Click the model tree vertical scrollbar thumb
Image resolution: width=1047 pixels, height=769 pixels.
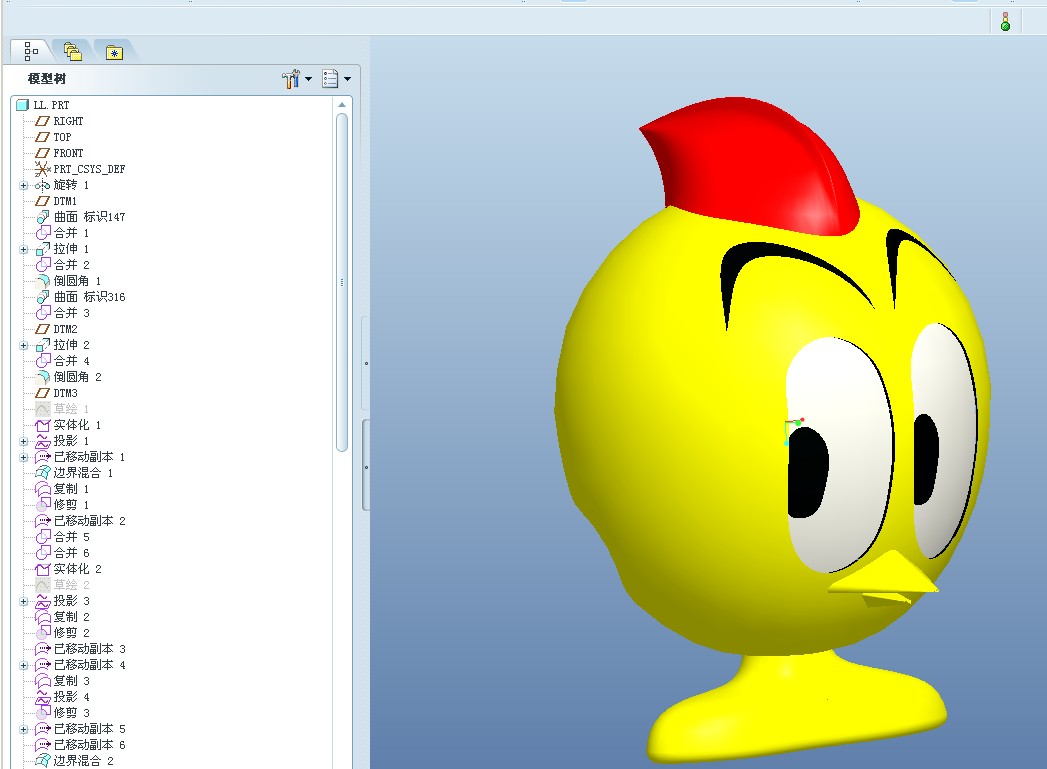342,282
